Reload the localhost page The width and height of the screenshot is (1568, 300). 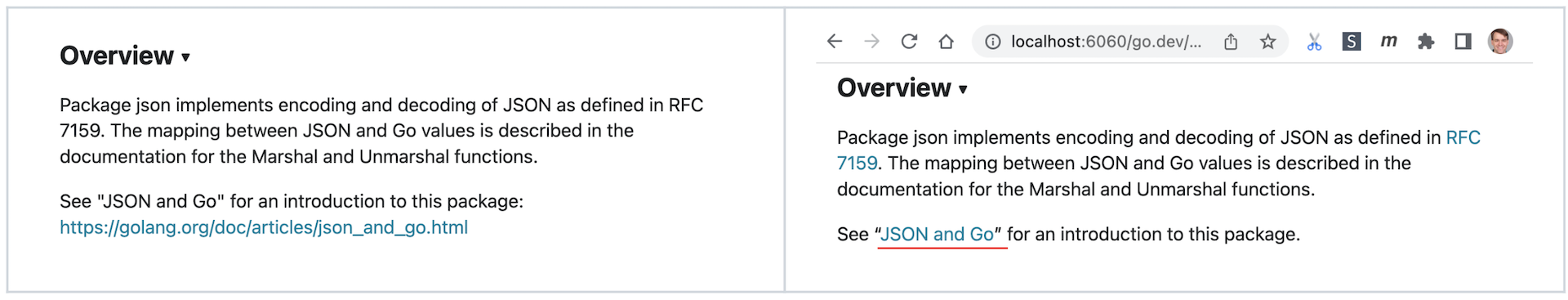tap(909, 41)
